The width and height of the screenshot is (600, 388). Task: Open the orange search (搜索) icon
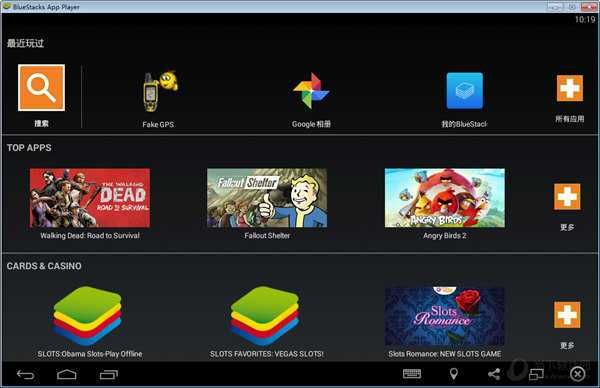[x=41, y=88]
